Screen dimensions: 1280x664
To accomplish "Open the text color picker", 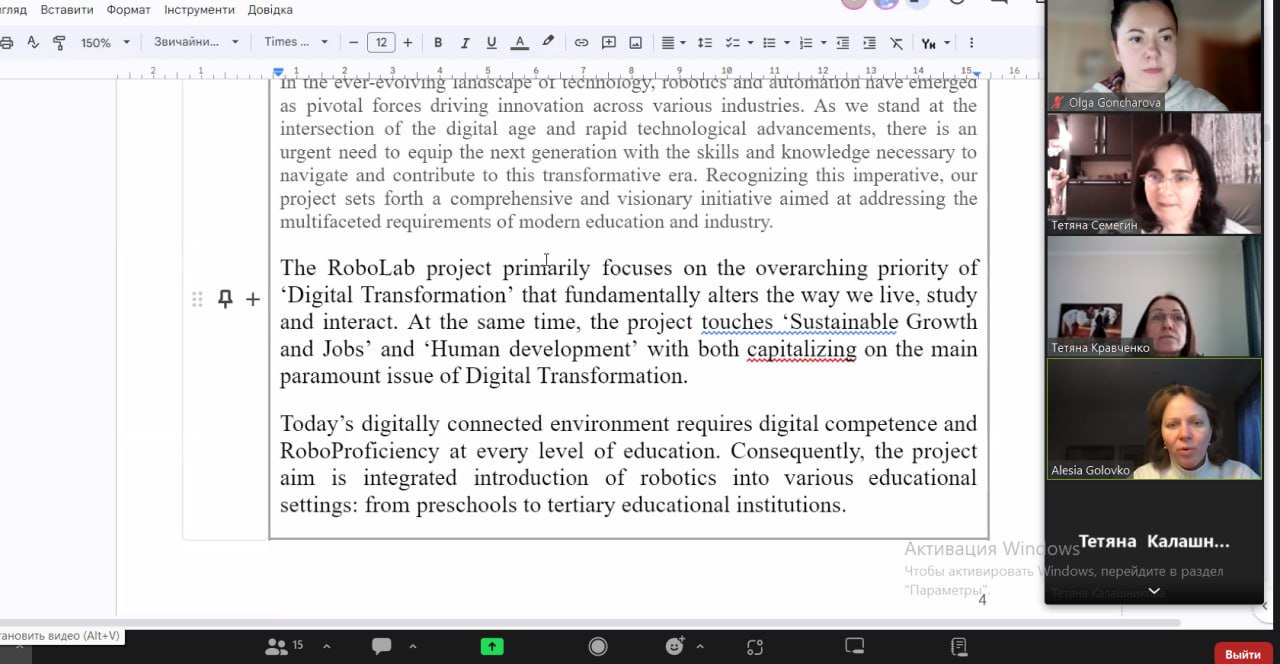I will coord(519,42).
